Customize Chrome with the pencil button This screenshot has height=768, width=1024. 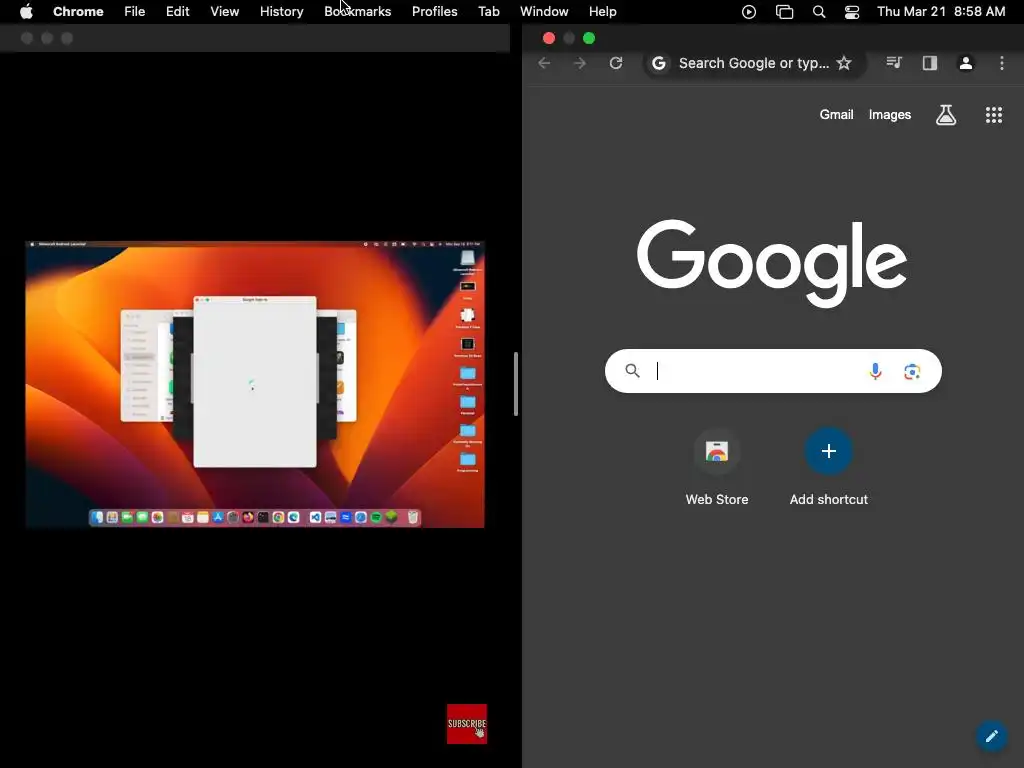[991, 736]
